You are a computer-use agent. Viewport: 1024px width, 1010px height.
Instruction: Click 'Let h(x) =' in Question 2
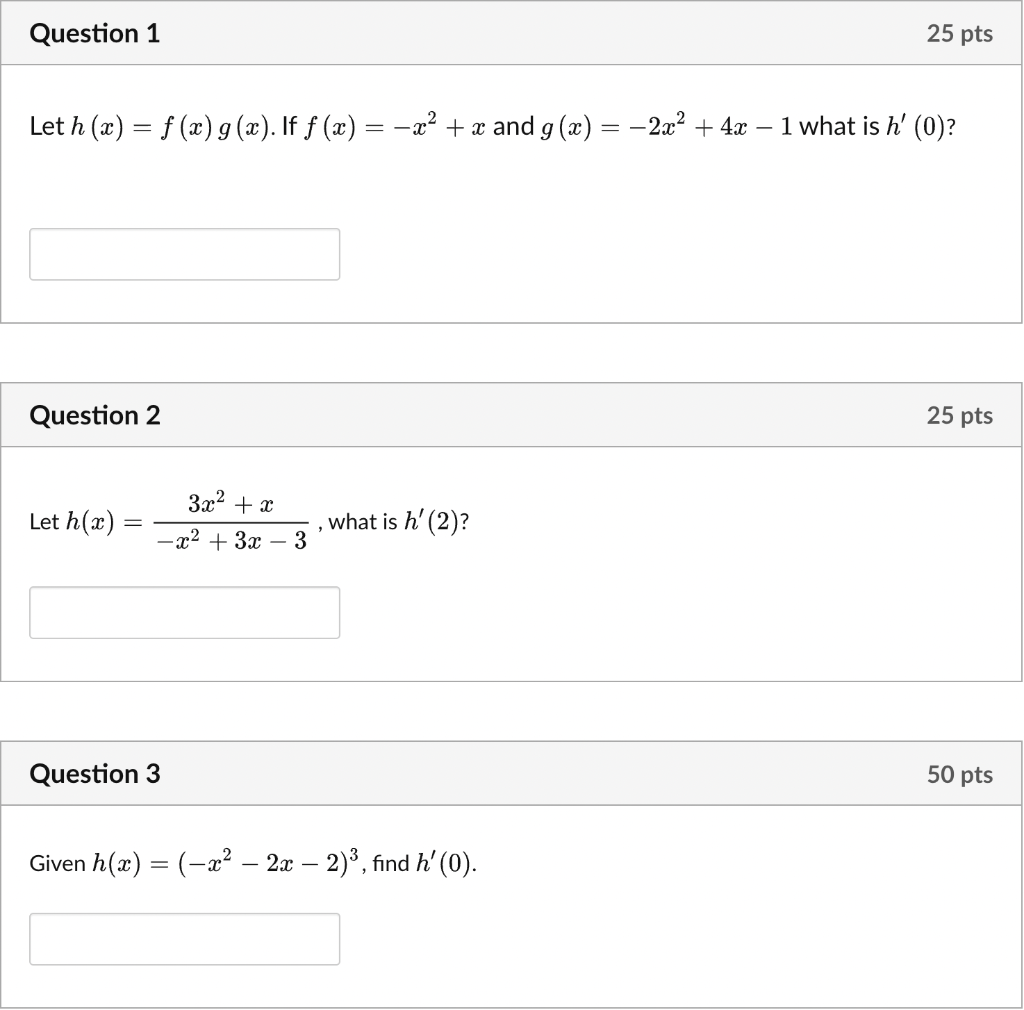(86, 522)
